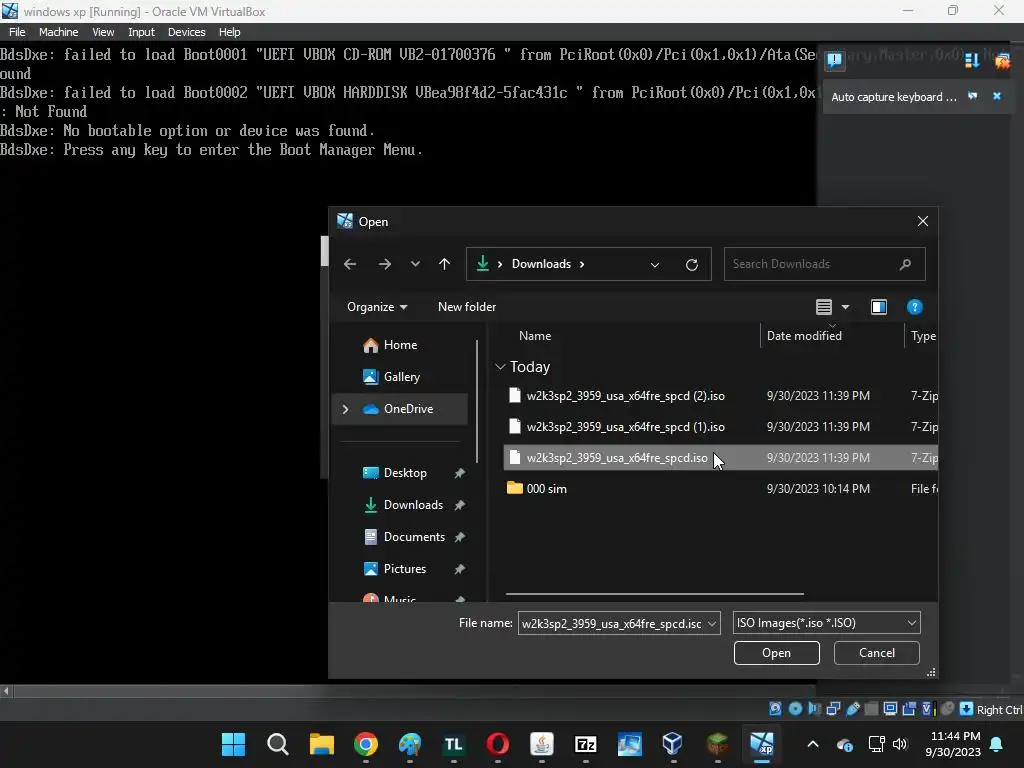Open the Devices menu
Viewport: 1024px width, 768px height.
pyautogui.click(x=187, y=32)
